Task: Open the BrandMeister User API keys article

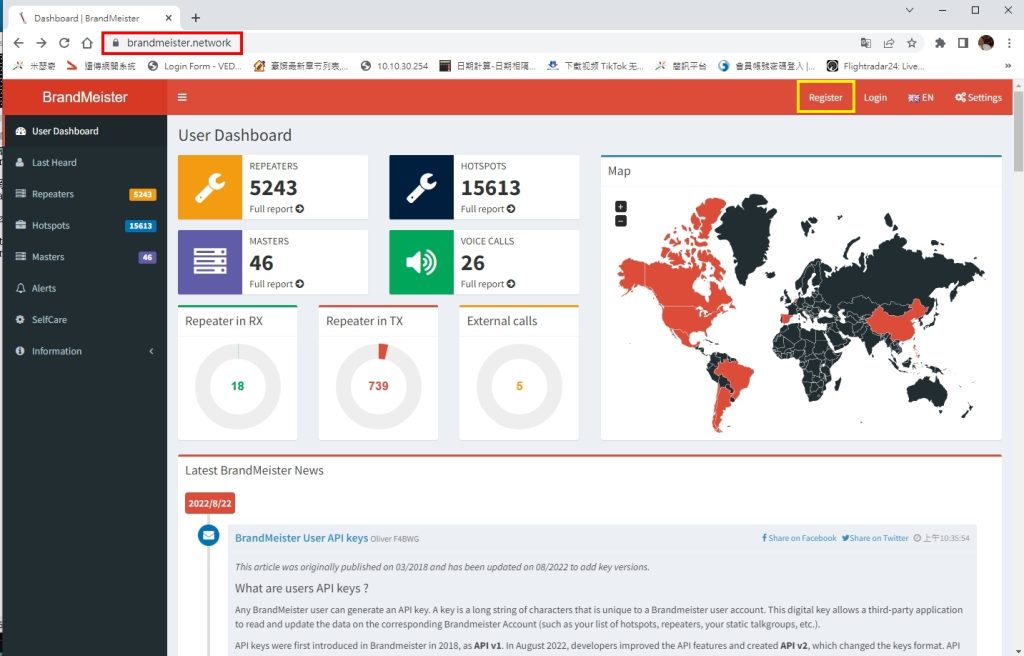Action: 301,538
